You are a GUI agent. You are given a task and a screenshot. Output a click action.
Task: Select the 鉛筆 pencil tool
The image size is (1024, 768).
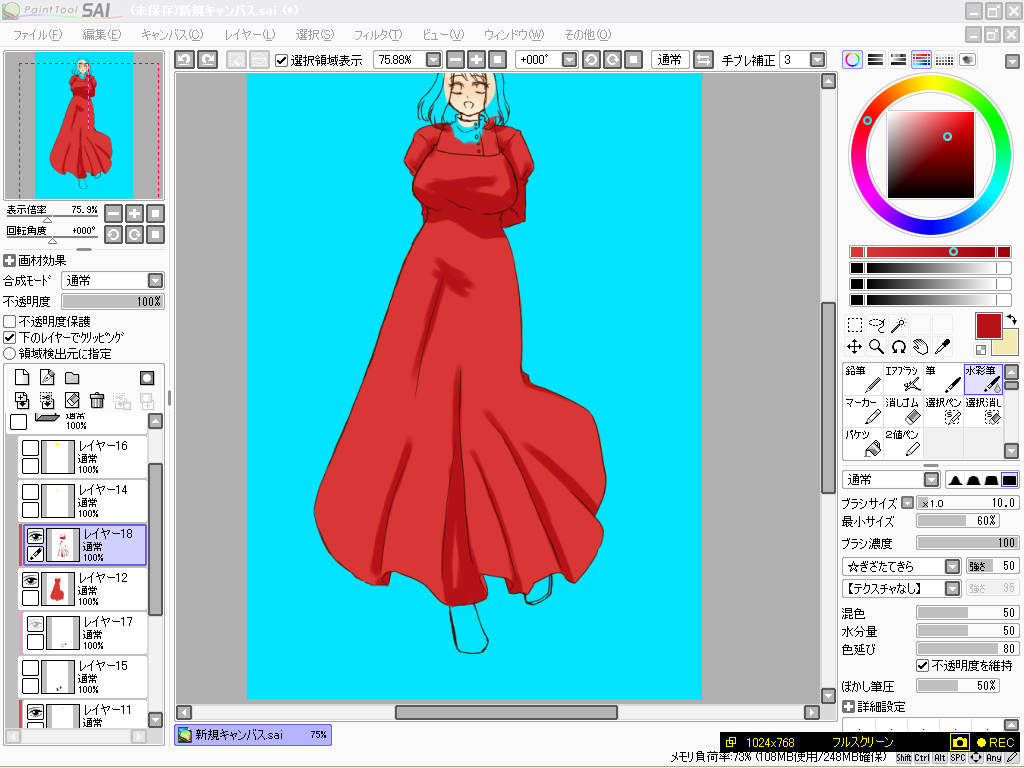tap(863, 379)
